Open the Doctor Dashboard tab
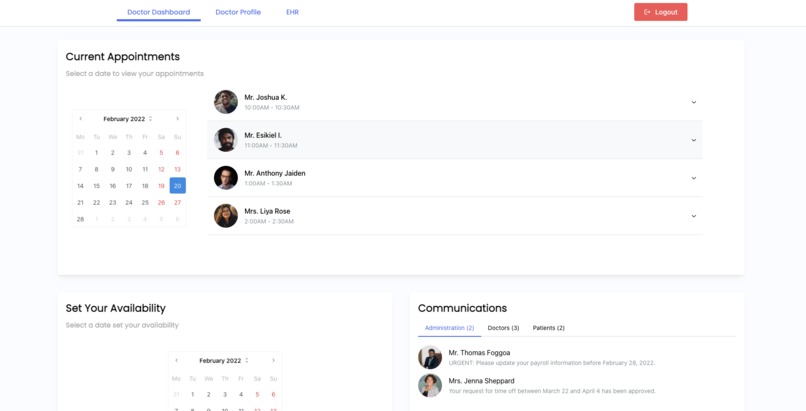806x411 pixels. point(158,12)
